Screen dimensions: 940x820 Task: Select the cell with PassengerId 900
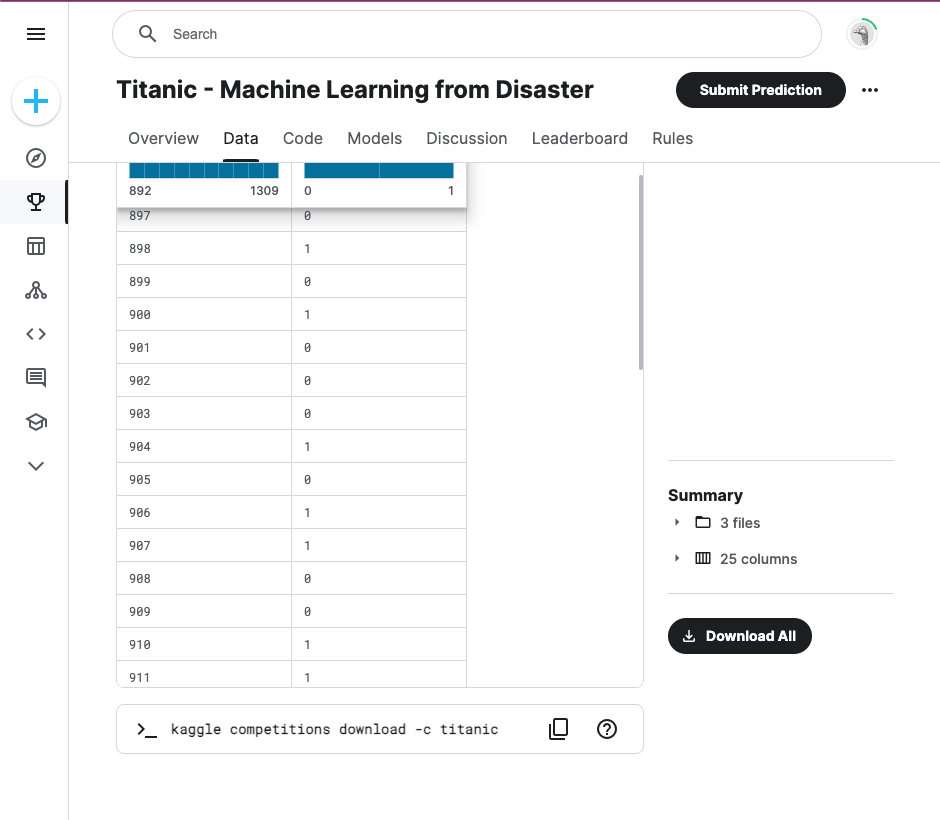click(204, 314)
